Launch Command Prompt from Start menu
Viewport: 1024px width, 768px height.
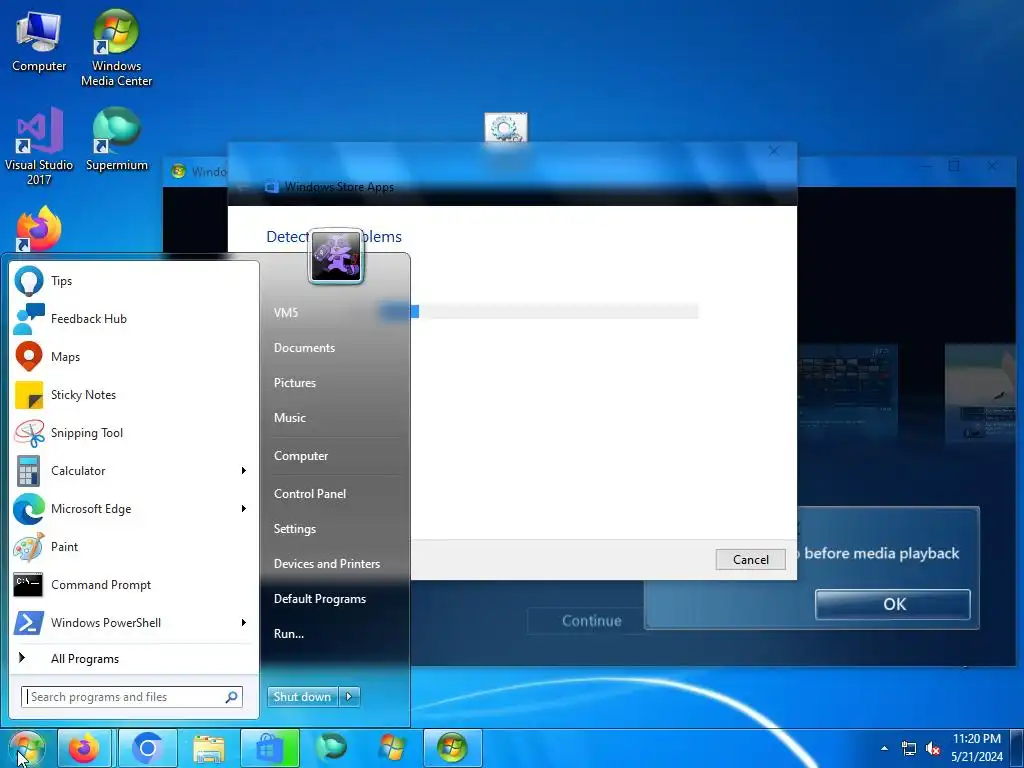(x=134, y=584)
